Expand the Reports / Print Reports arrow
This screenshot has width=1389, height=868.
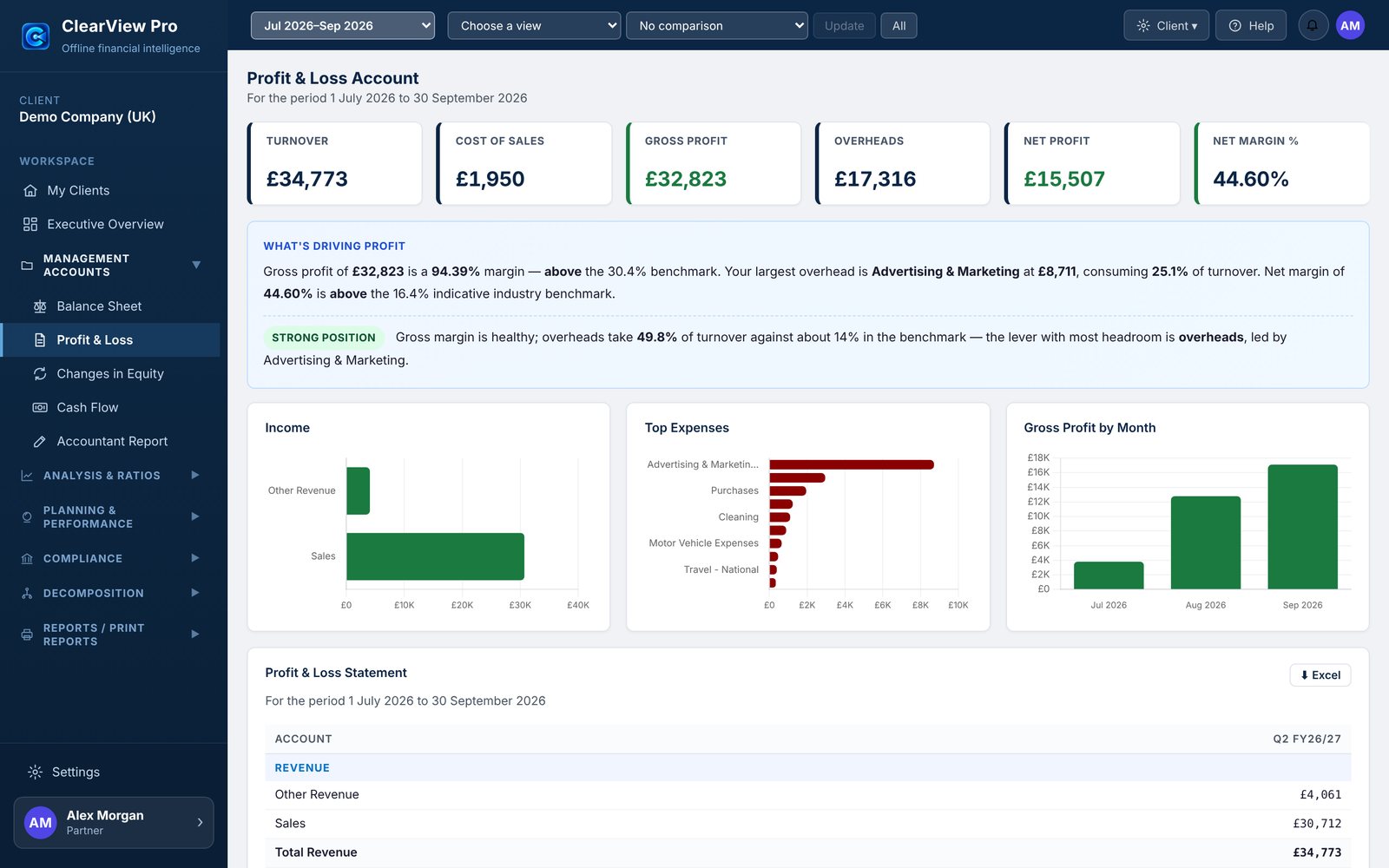pyautogui.click(x=195, y=635)
